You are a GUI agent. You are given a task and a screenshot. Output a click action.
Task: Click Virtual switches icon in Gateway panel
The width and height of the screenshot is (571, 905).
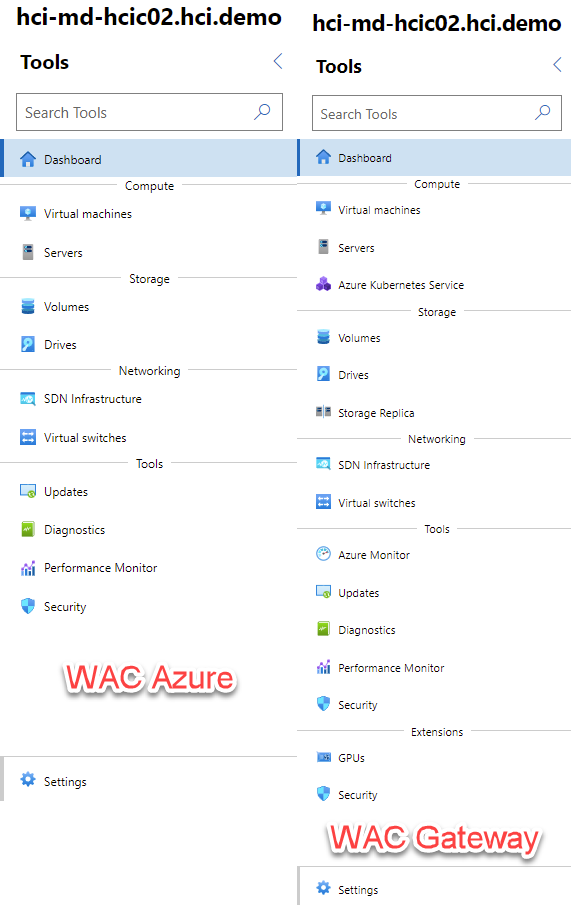point(323,502)
